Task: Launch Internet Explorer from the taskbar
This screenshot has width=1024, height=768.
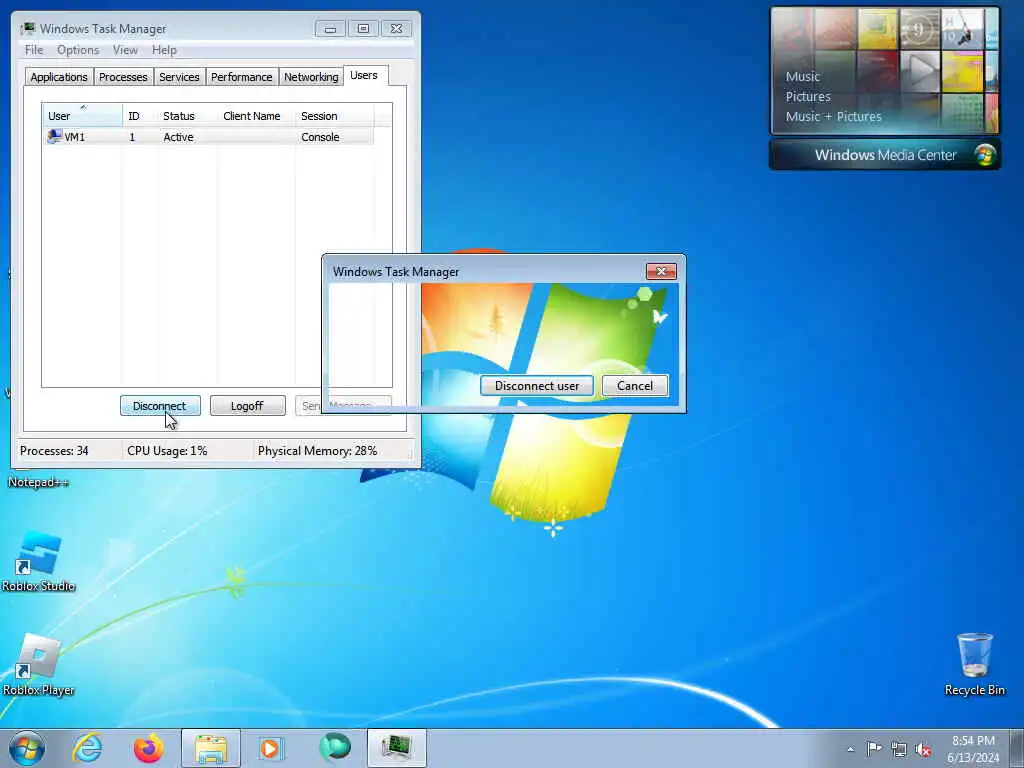Action: coord(88,748)
